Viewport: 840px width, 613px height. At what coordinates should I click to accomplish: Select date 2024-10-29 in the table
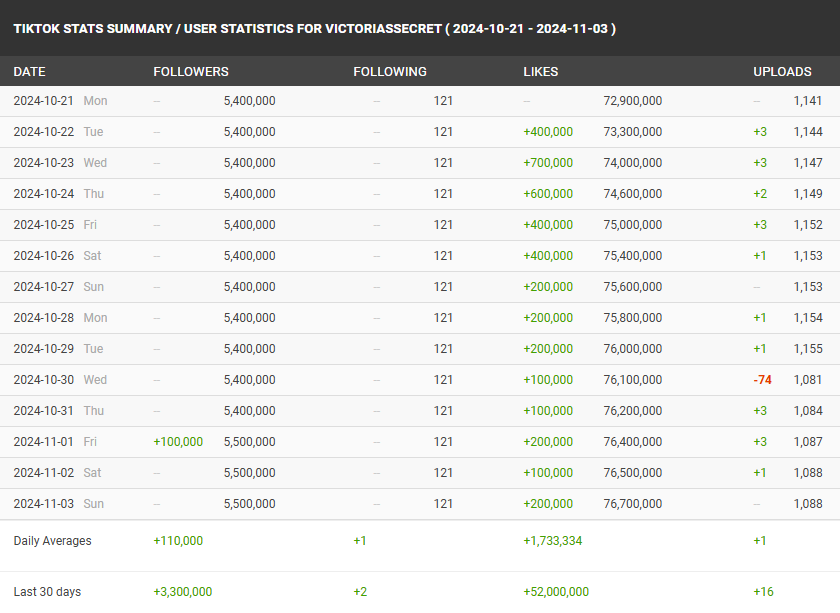tap(43, 349)
